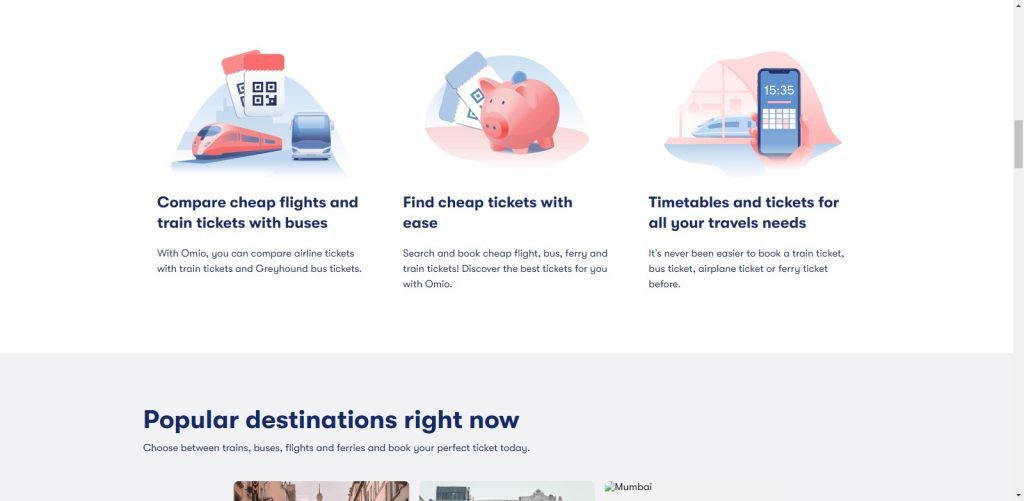Click the "Compare cheap flights and train tickets" heading
This screenshot has width=1024, height=501.
pos(257,212)
